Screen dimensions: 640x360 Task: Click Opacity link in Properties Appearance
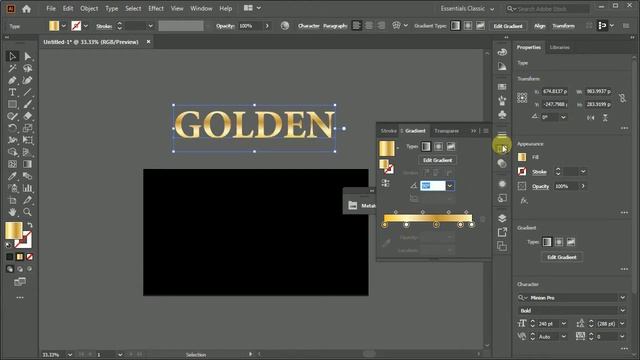[x=540, y=187]
